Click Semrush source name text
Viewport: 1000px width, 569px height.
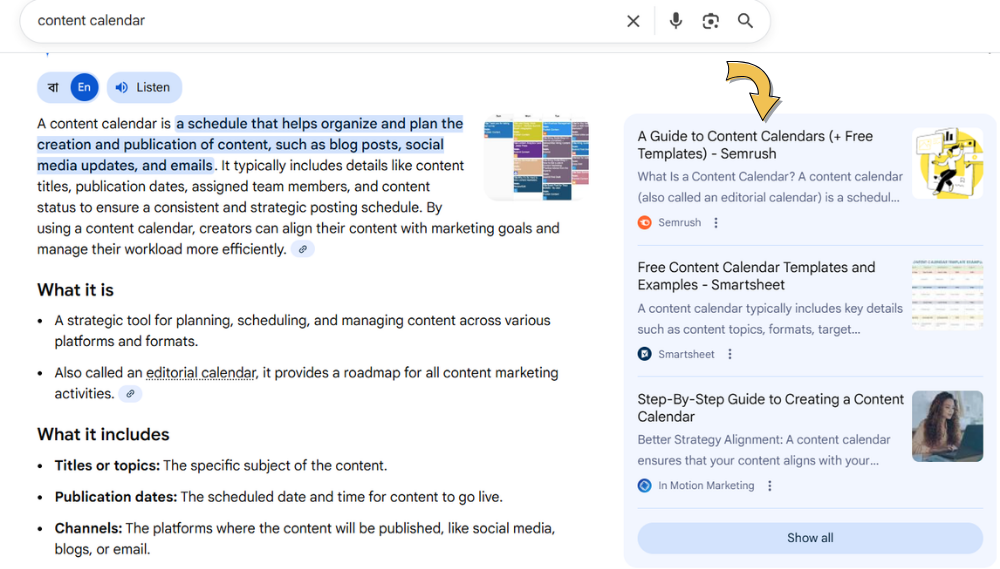point(679,223)
